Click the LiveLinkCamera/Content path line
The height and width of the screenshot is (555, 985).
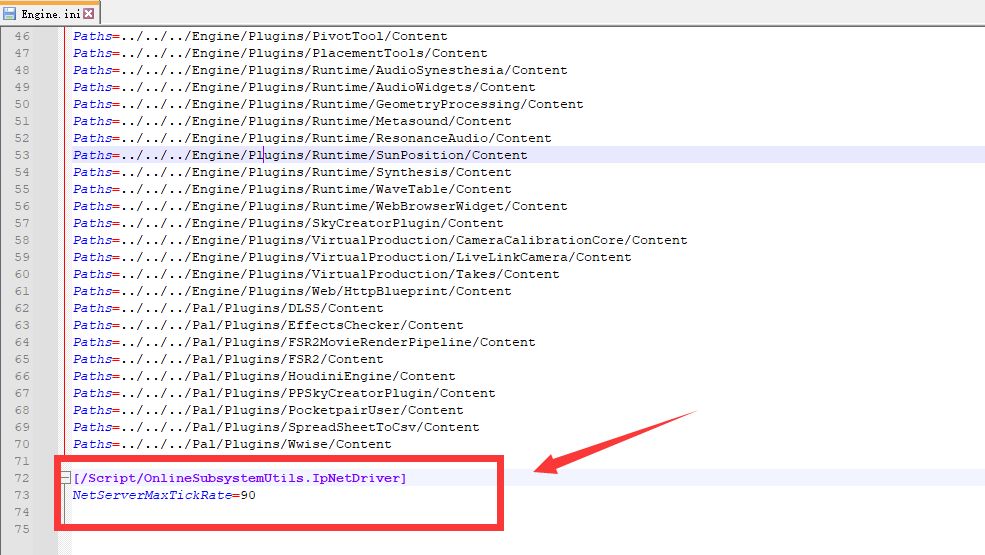tap(352, 256)
